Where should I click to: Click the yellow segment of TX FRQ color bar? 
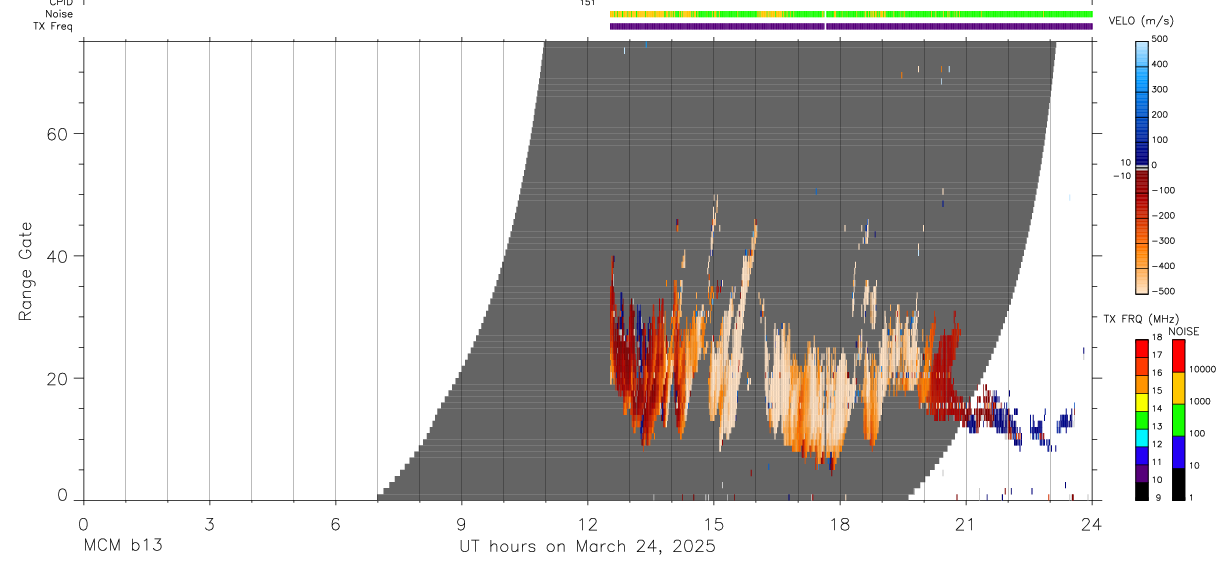tap(1142, 400)
